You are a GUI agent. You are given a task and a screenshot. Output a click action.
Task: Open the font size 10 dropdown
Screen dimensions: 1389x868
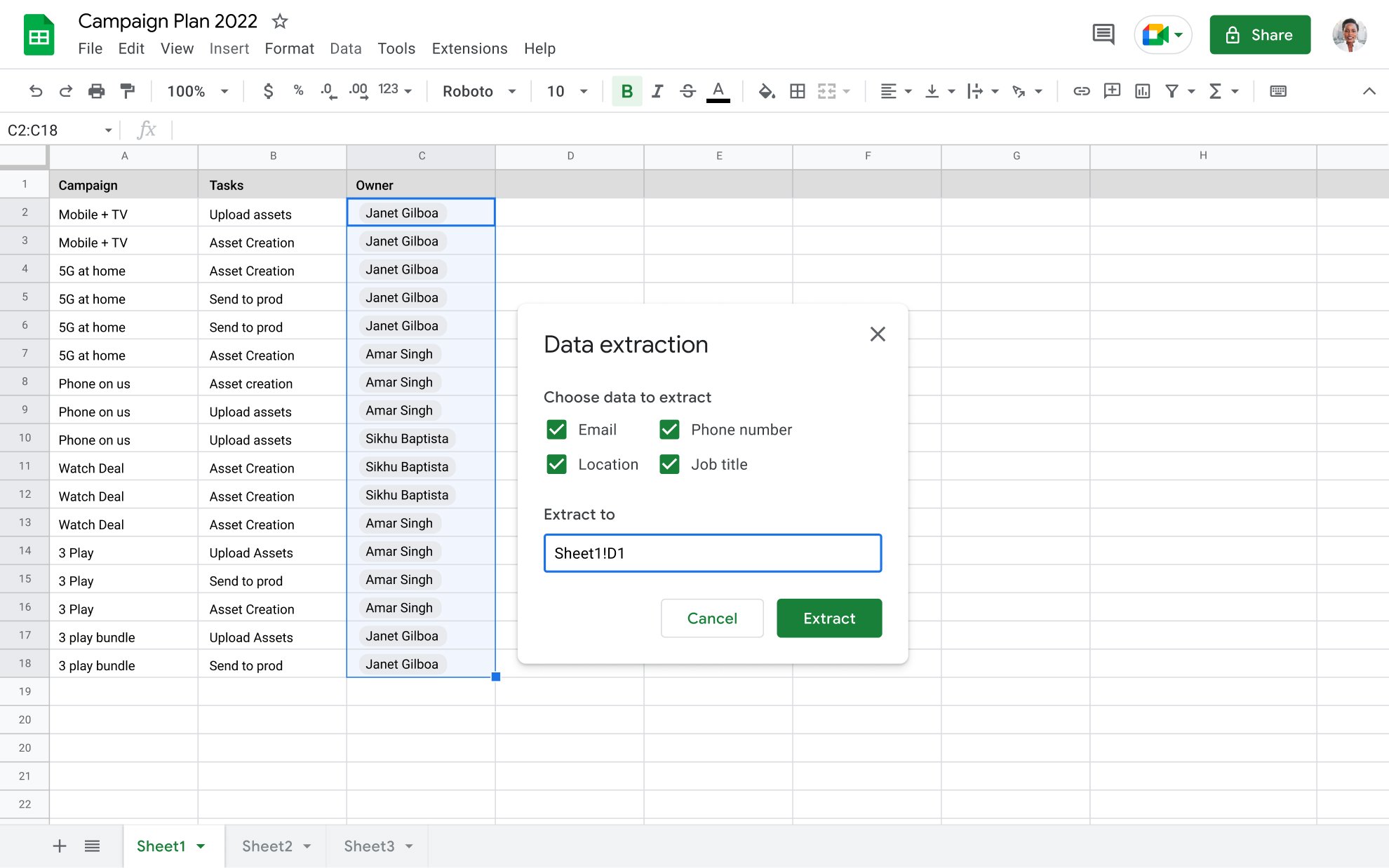567,91
